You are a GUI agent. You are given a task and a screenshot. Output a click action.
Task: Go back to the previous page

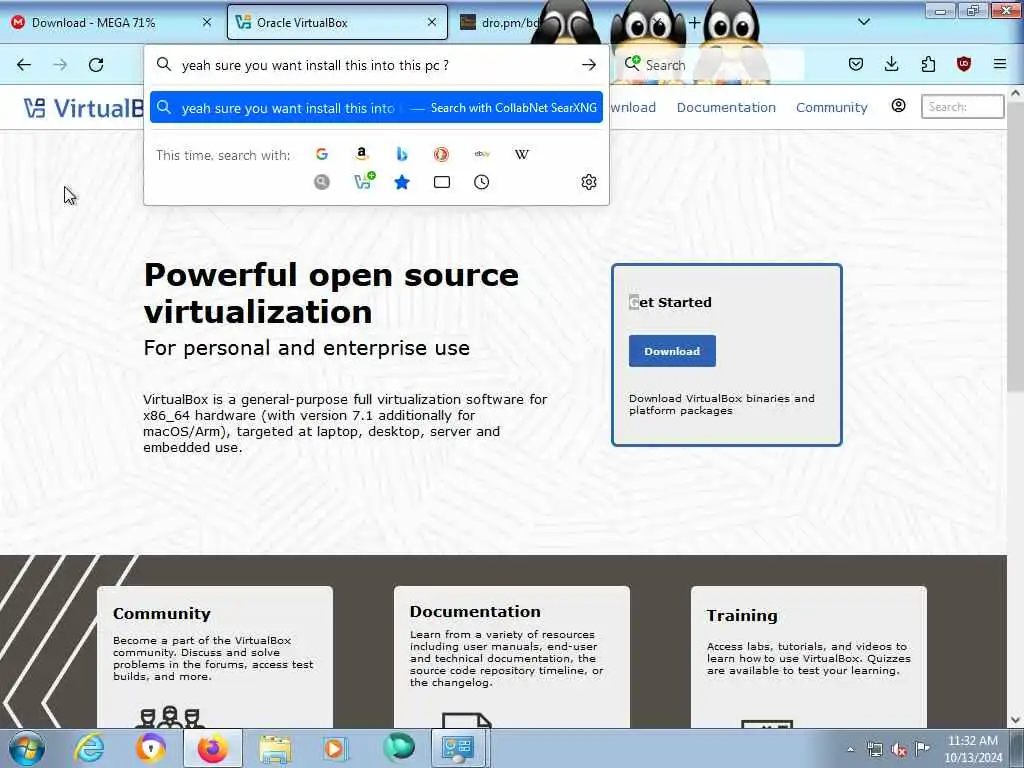(x=24, y=65)
